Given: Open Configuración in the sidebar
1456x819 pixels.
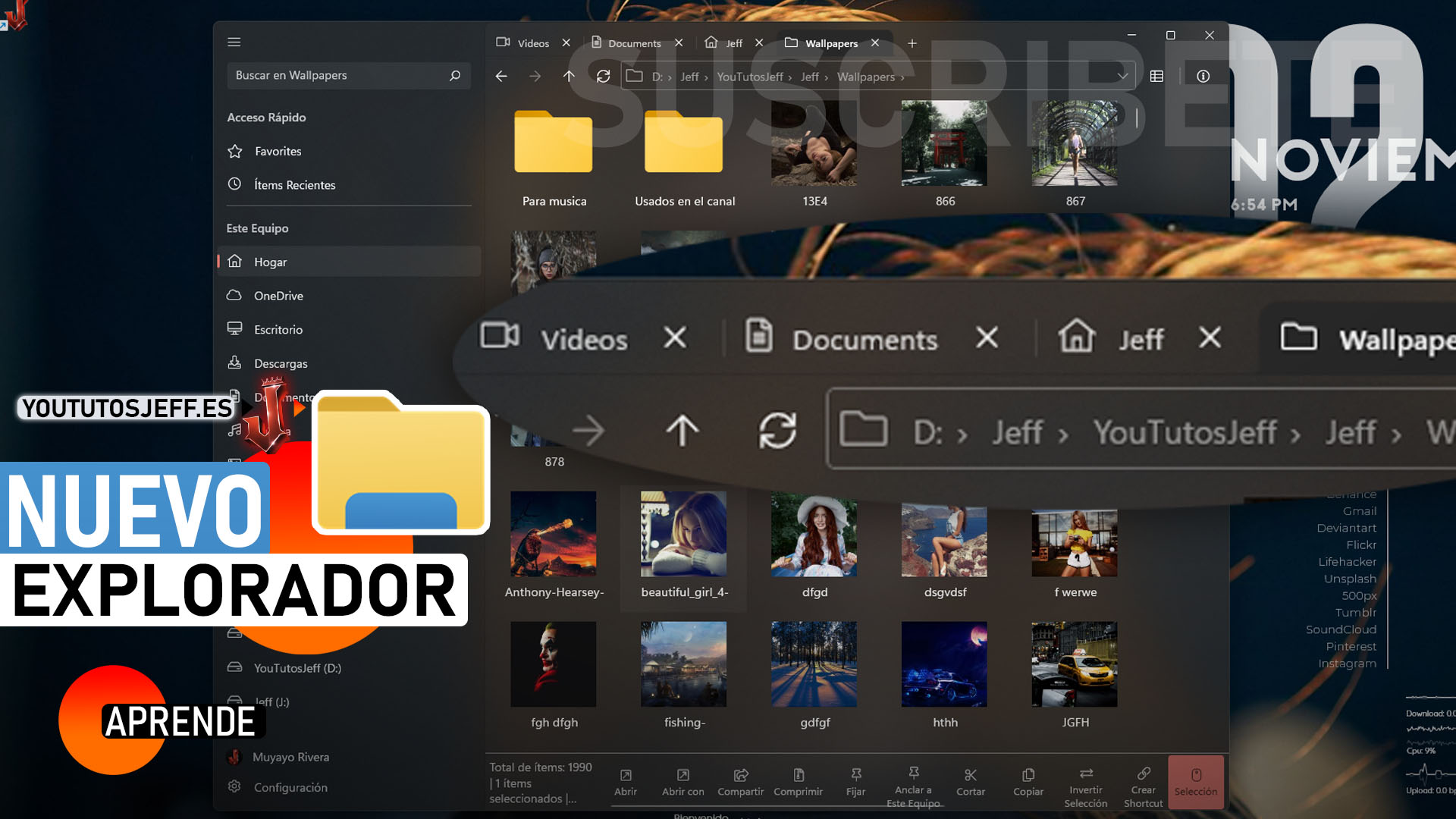Looking at the screenshot, I should pos(290,787).
